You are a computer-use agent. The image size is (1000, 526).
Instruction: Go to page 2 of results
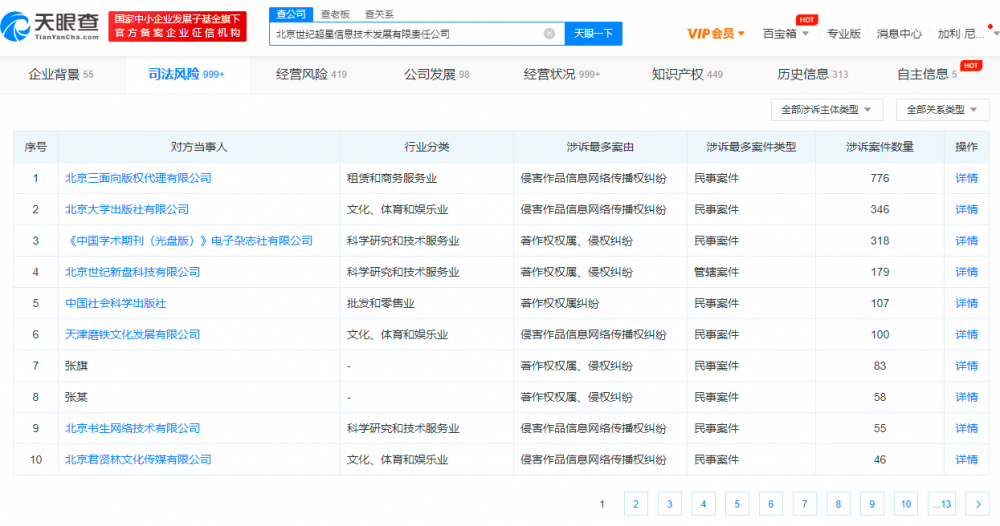(x=636, y=504)
